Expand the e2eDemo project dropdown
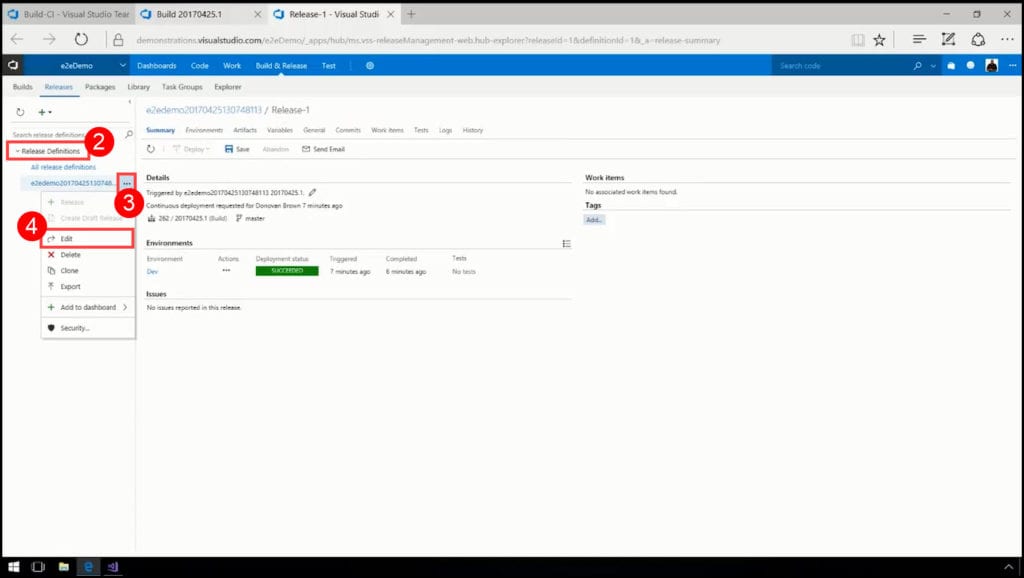 [x=122, y=66]
